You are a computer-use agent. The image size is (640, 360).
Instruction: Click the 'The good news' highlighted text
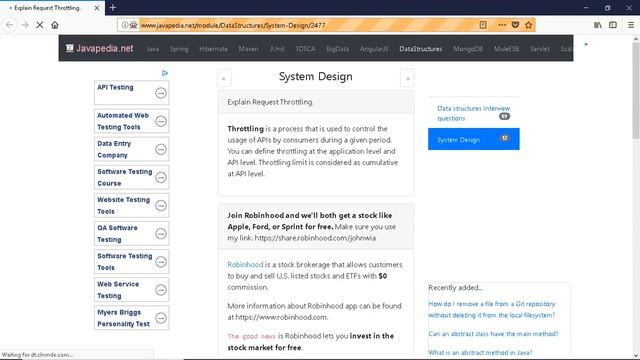point(251,336)
